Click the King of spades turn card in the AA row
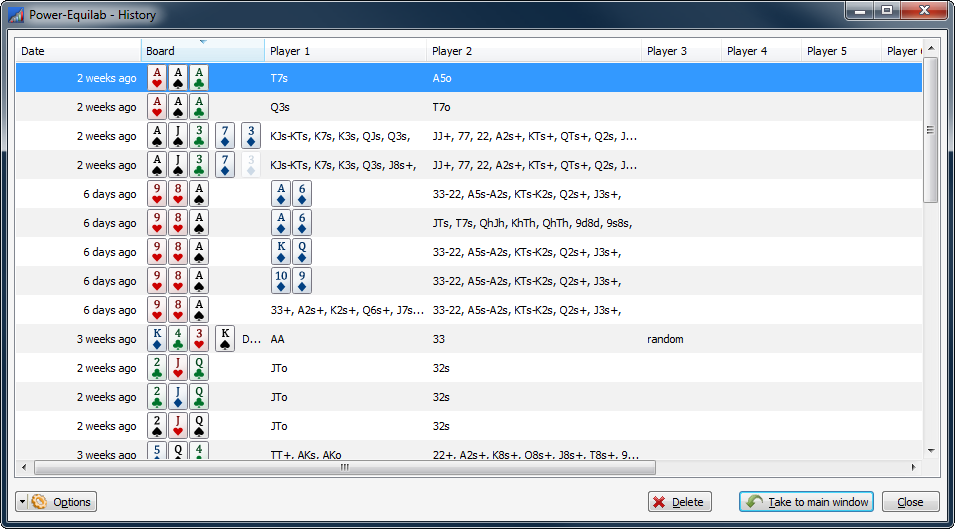The image size is (955, 529). point(225,339)
